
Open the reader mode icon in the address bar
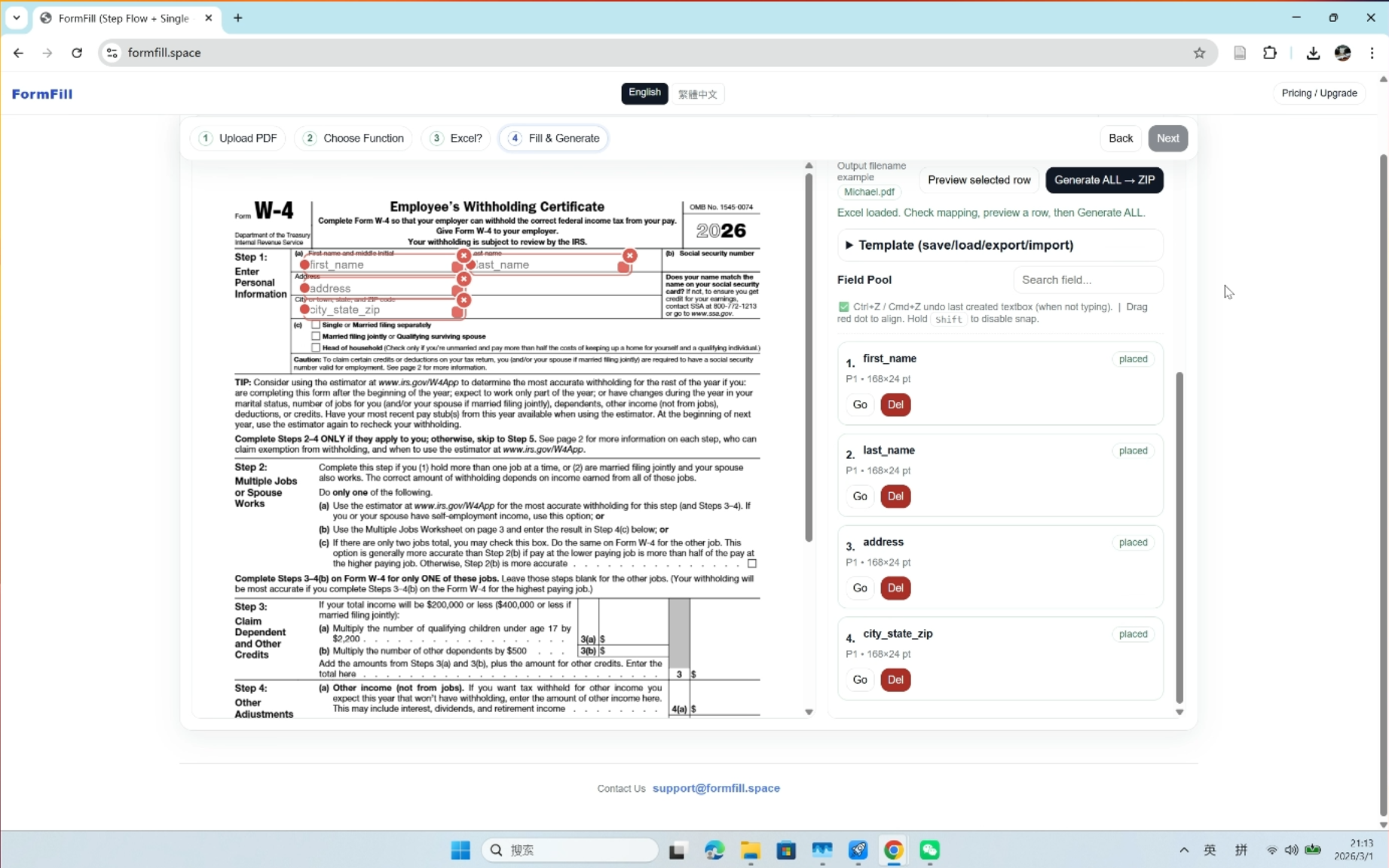coord(1240,53)
